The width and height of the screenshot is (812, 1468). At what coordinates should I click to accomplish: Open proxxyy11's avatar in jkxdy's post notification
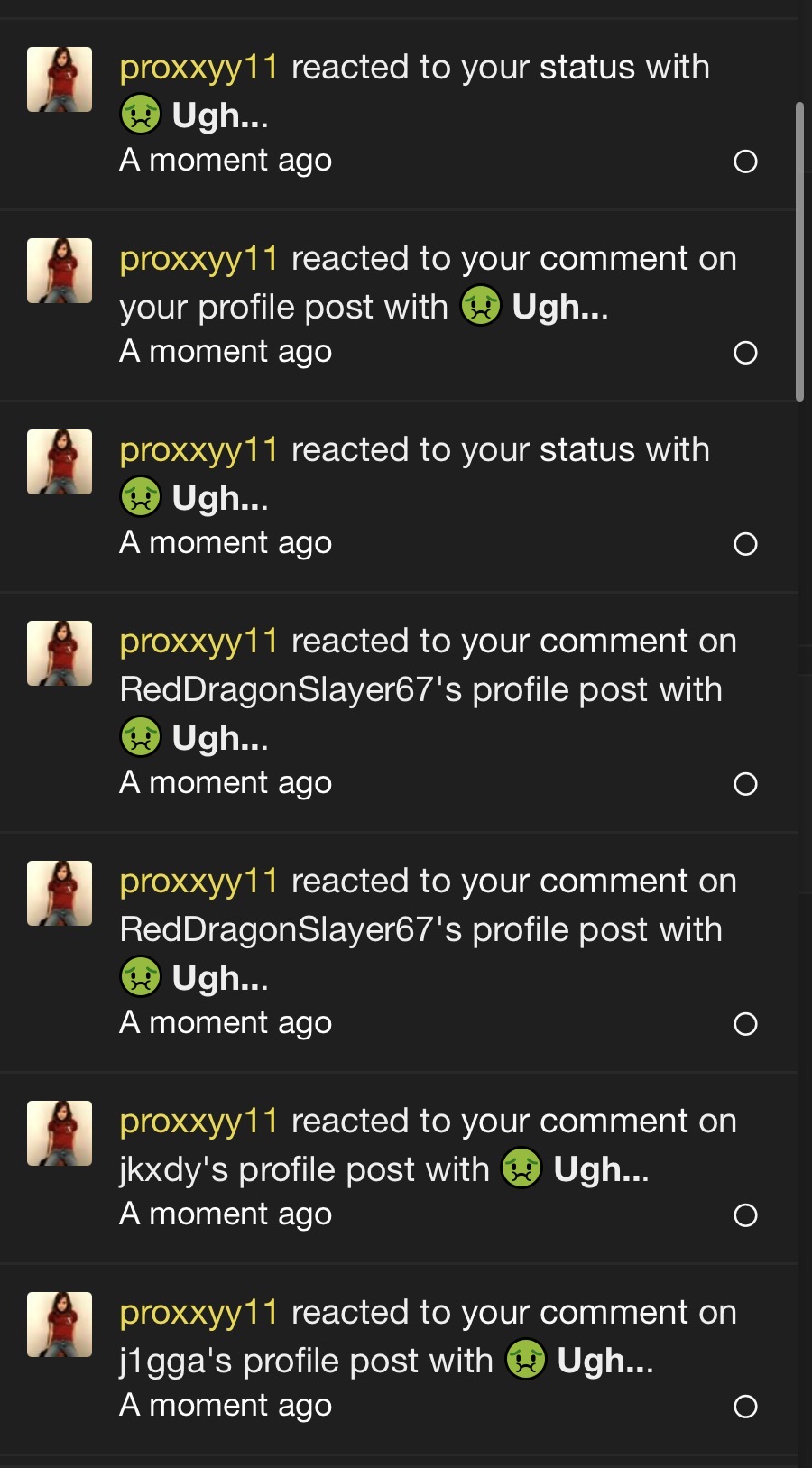pyautogui.click(x=60, y=1133)
